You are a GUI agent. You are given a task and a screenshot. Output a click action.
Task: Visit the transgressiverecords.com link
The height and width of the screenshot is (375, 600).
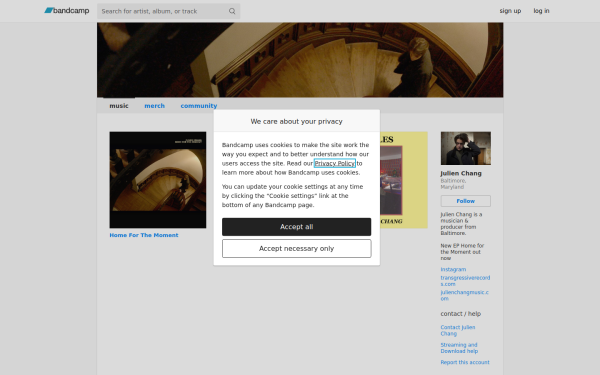coord(465,281)
